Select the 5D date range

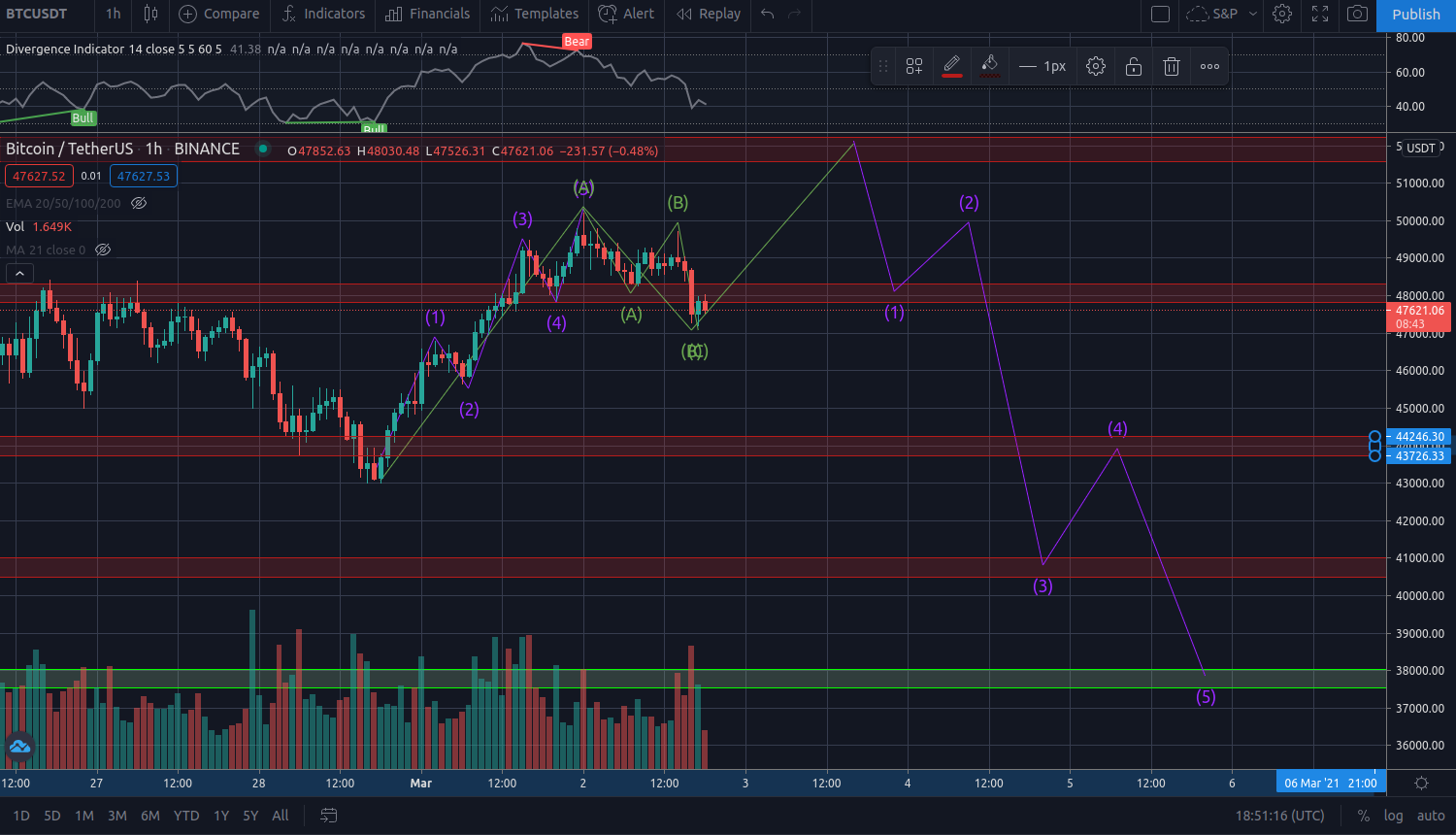[52, 816]
